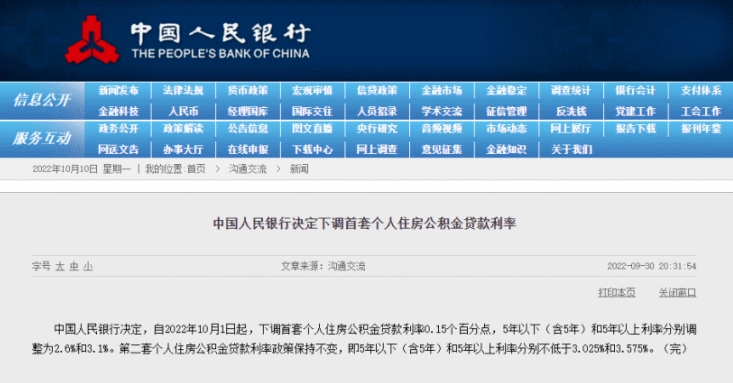Open the 金融市场 navigation item

pos(442,91)
